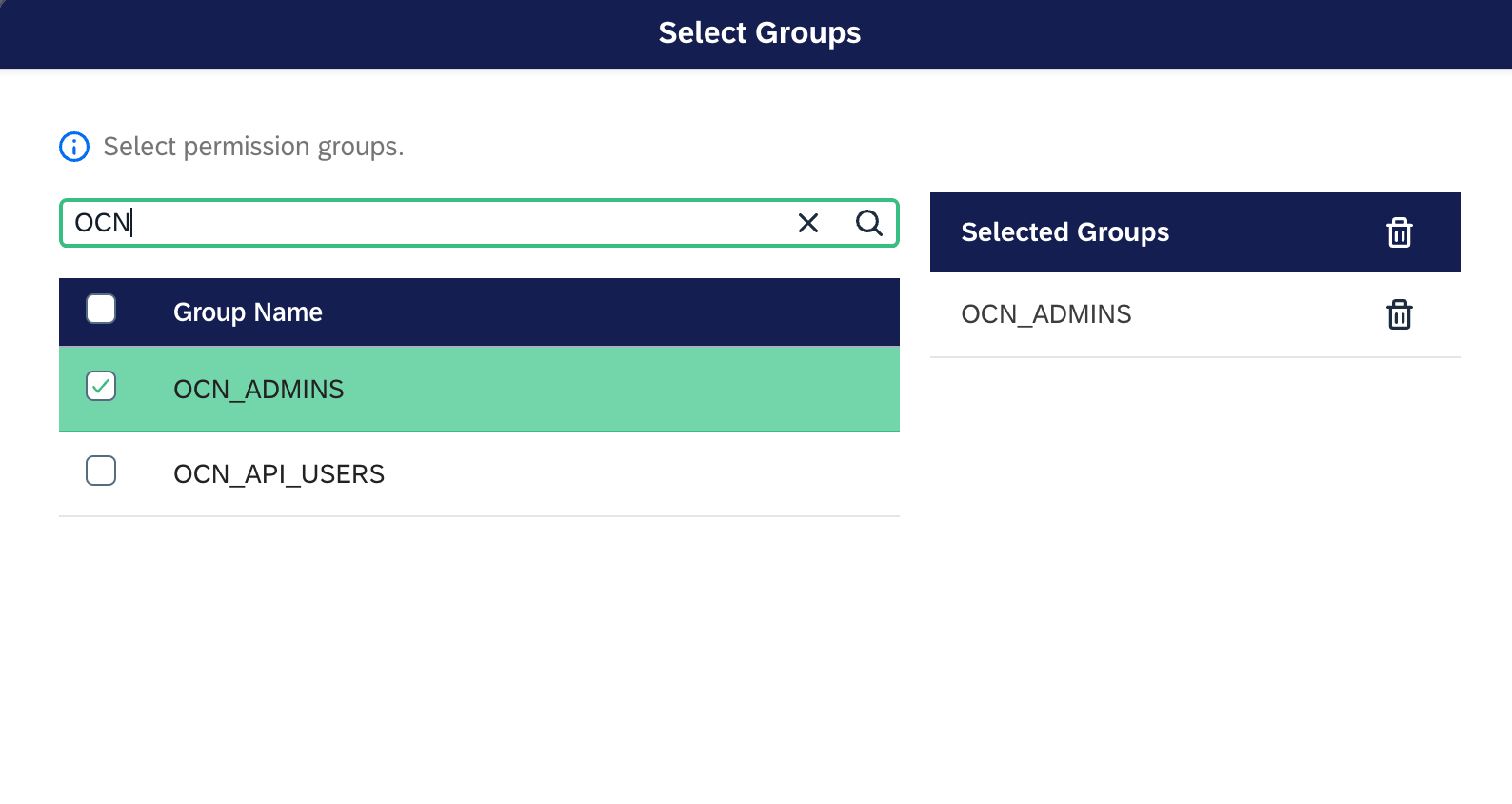The image size is (1512, 804).
Task: Click OCN_ADMINS text in the Selected Groups panel
Action: coord(1045,314)
